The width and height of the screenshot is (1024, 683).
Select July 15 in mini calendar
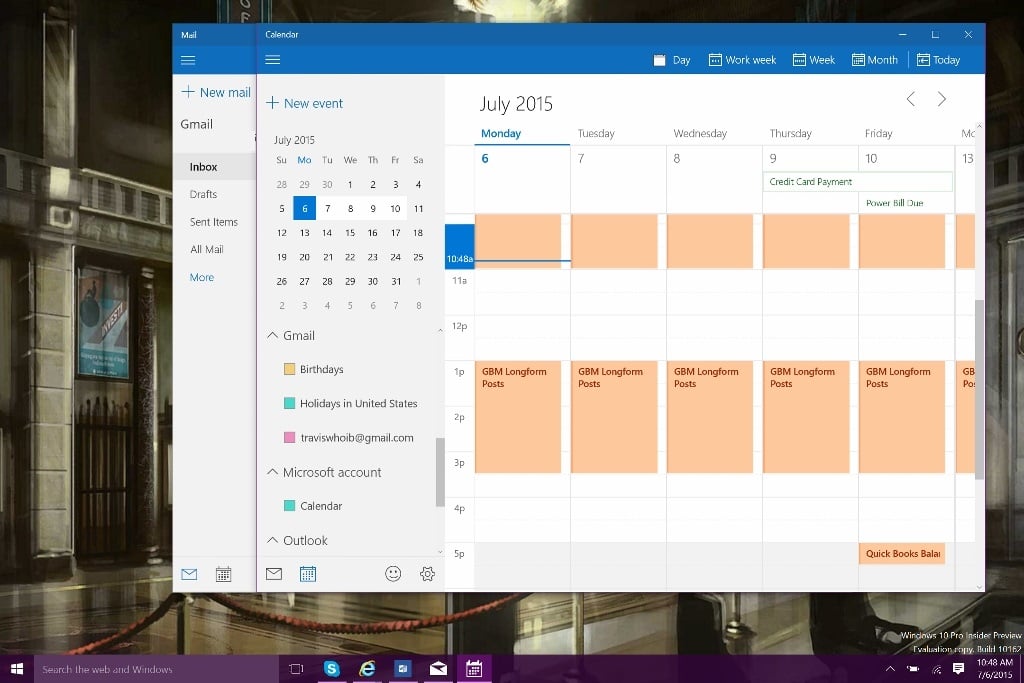pyautogui.click(x=350, y=232)
